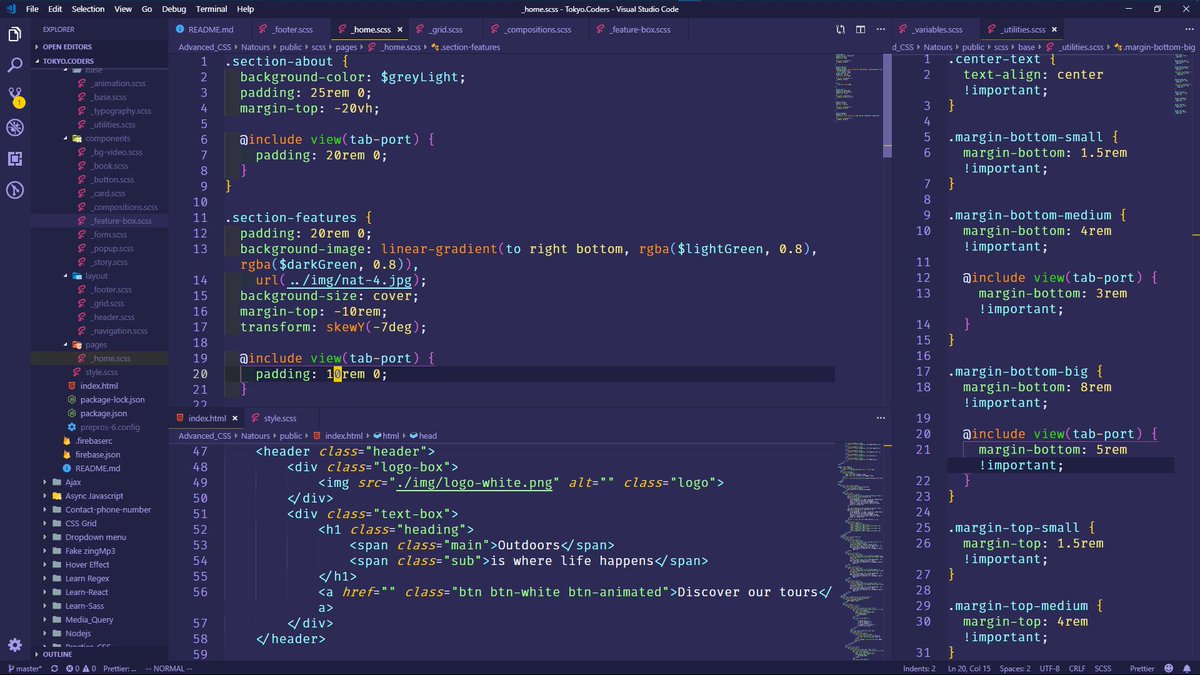Open the GitLens icon in activity bar

tap(15, 190)
